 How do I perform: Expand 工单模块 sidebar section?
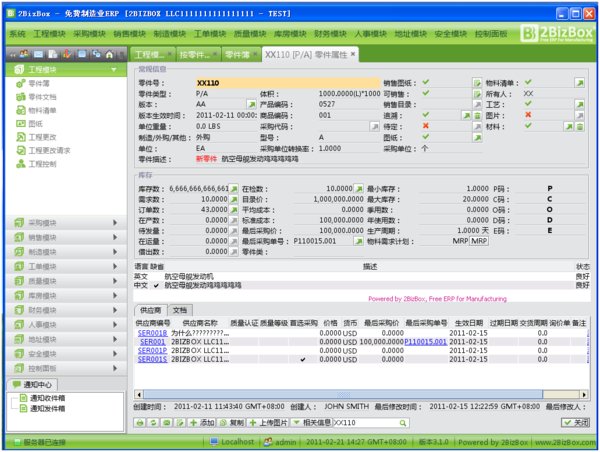coord(66,266)
